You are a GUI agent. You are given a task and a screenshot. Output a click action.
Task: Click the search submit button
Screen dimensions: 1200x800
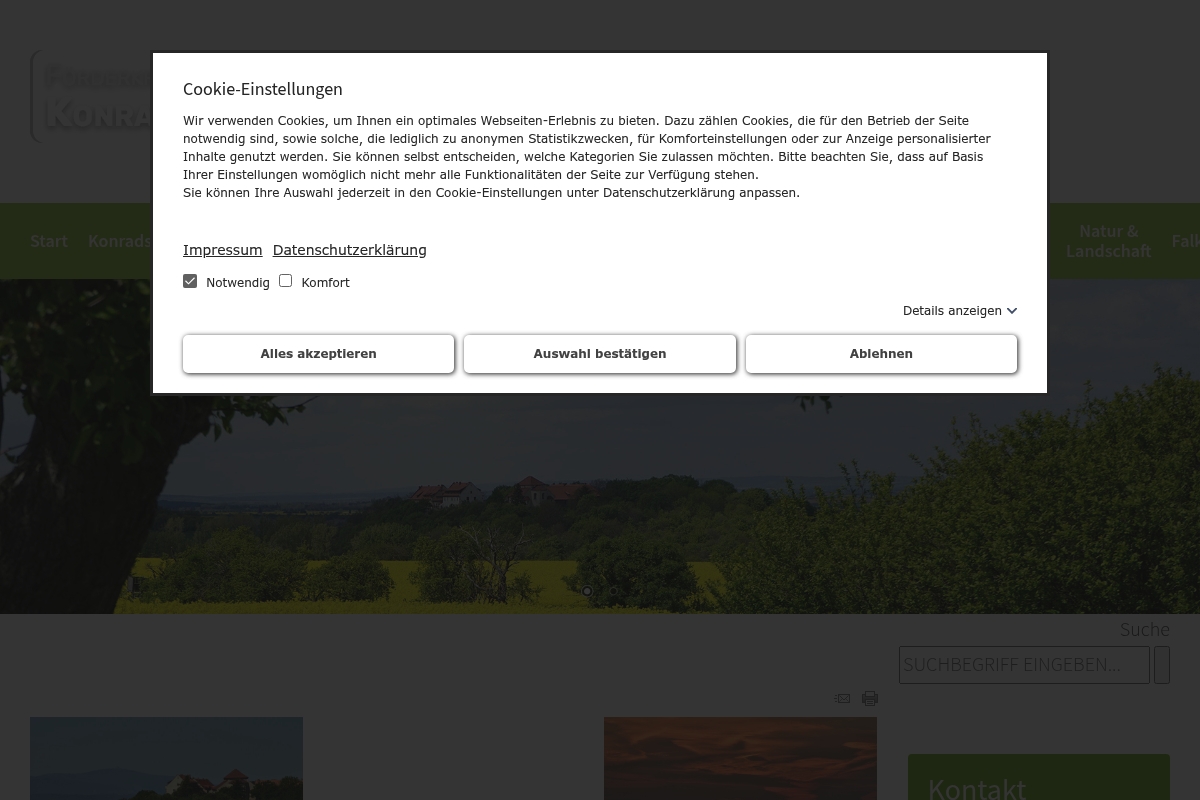pos(1162,665)
